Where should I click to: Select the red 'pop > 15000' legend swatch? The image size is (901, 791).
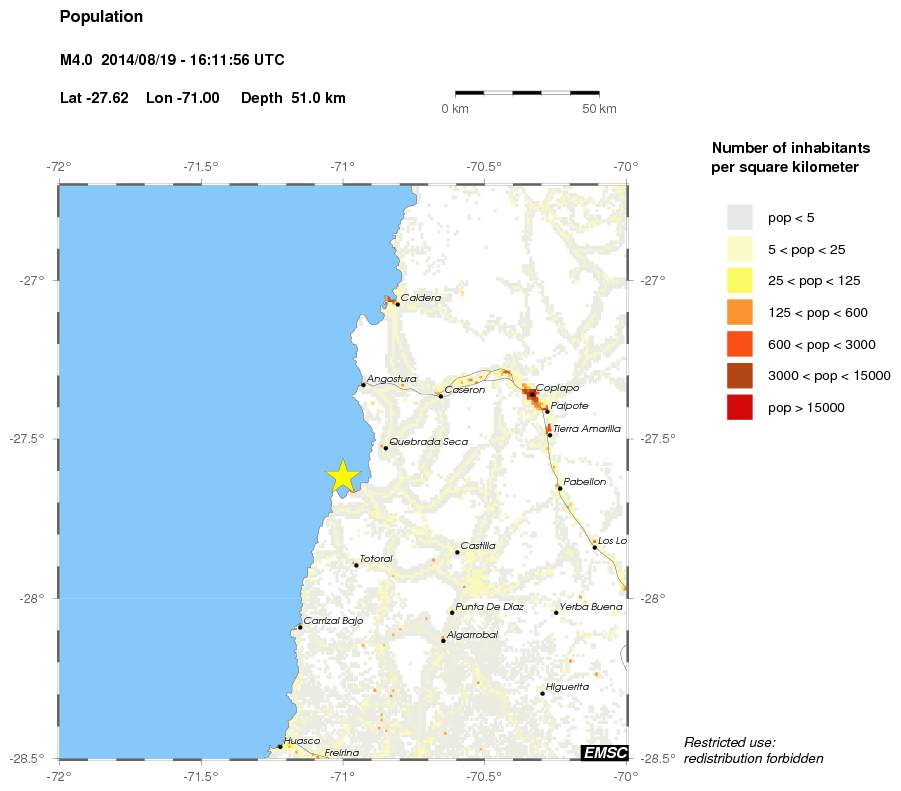pos(739,408)
